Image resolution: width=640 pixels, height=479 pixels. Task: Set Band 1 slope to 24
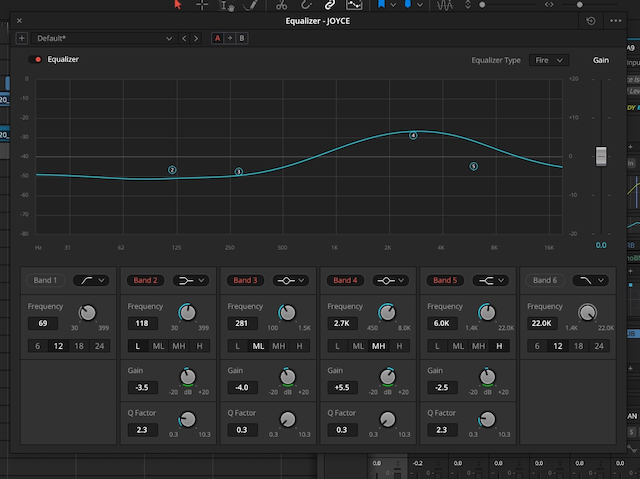pyautogui.click(x=99, y=346)
